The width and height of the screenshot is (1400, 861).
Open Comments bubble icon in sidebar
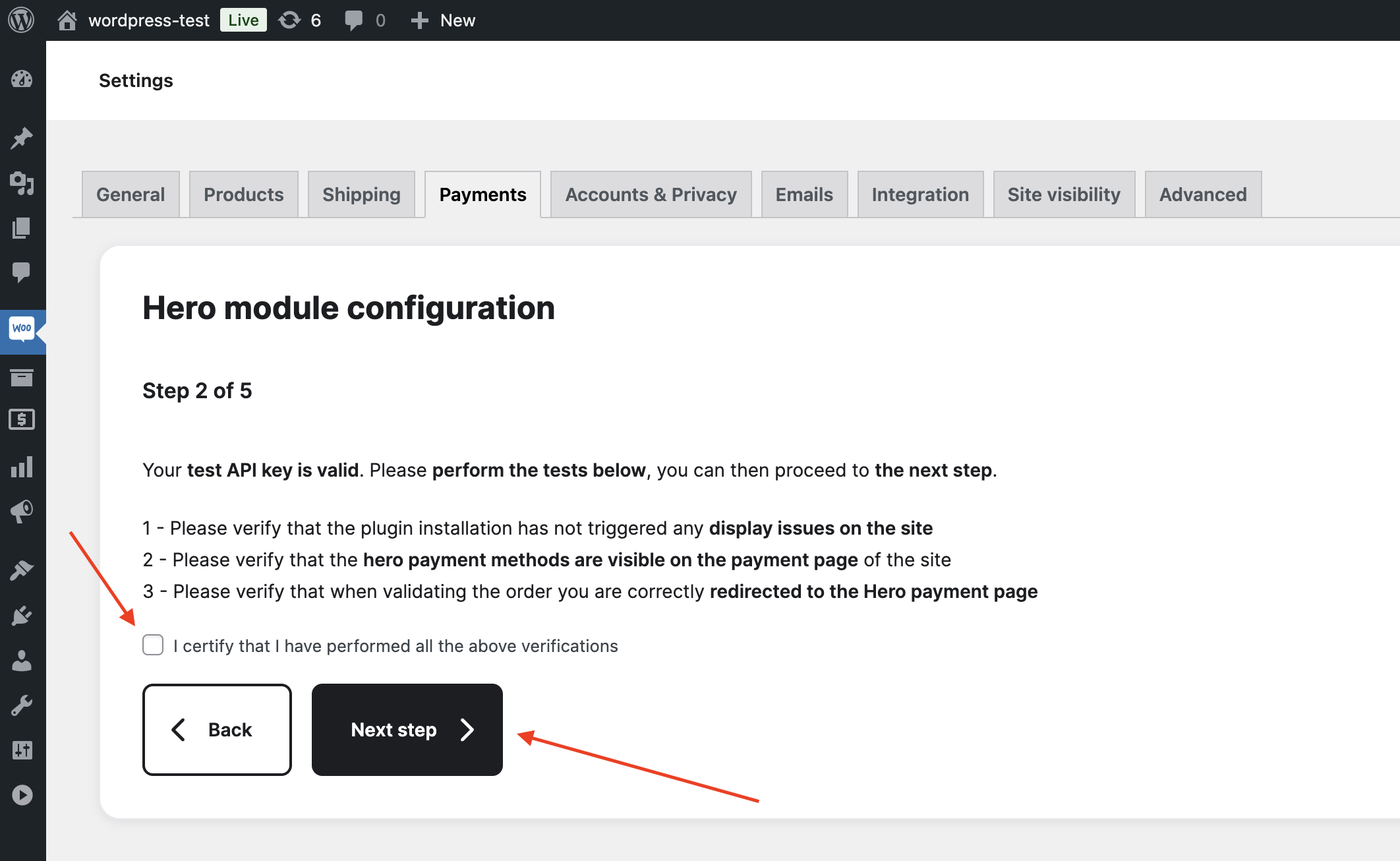22,272
